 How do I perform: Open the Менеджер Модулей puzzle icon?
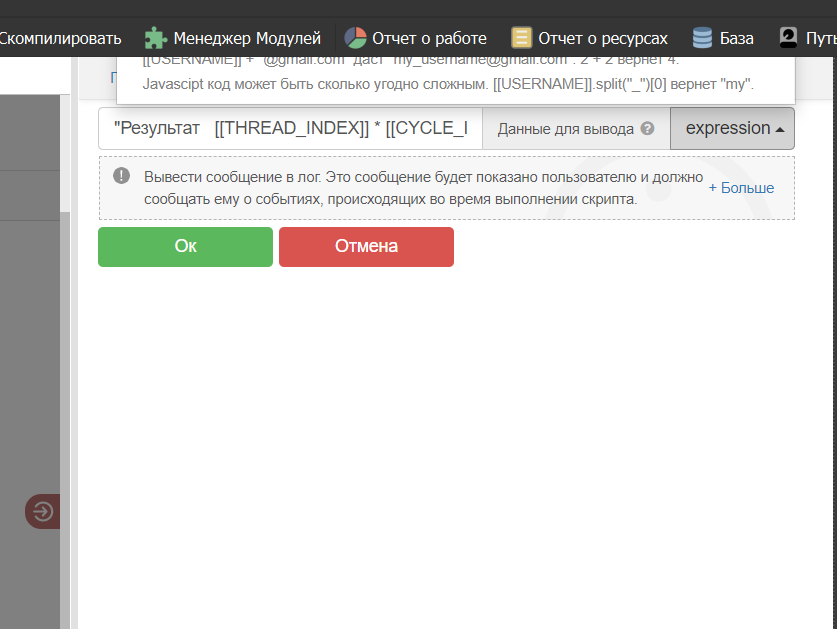pos(156,38)
